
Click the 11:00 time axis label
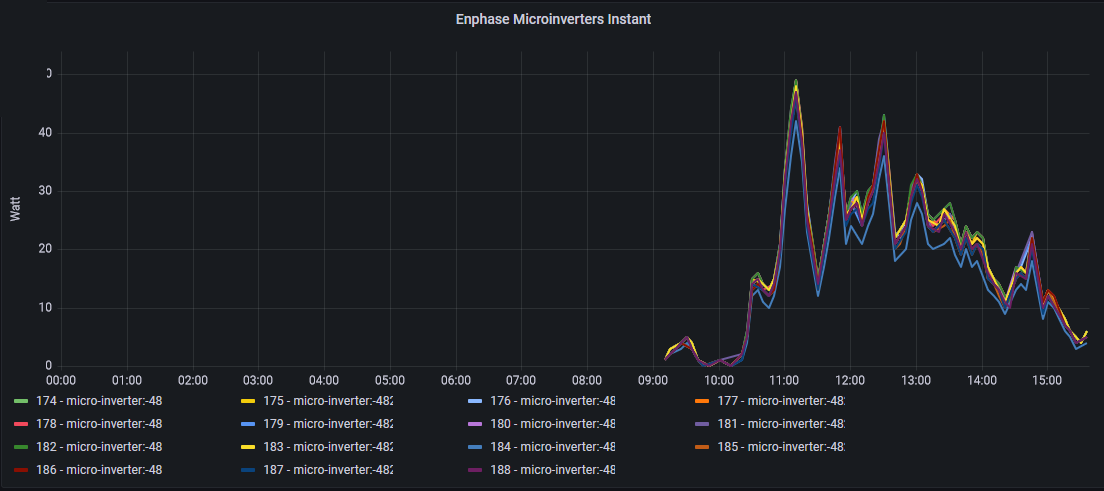tap(784, 380)
